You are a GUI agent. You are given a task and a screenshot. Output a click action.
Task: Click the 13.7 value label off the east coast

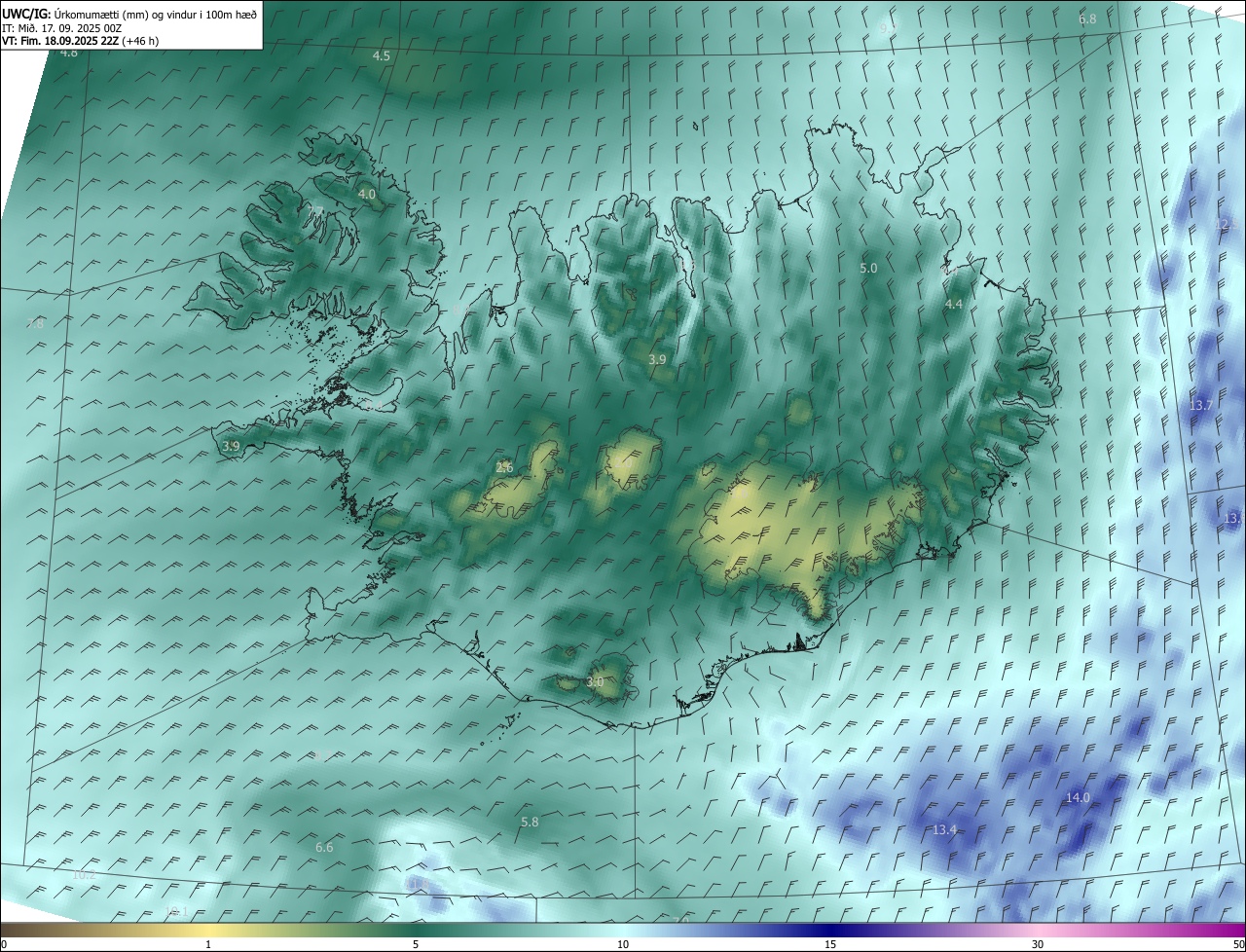pos(1200,405)
